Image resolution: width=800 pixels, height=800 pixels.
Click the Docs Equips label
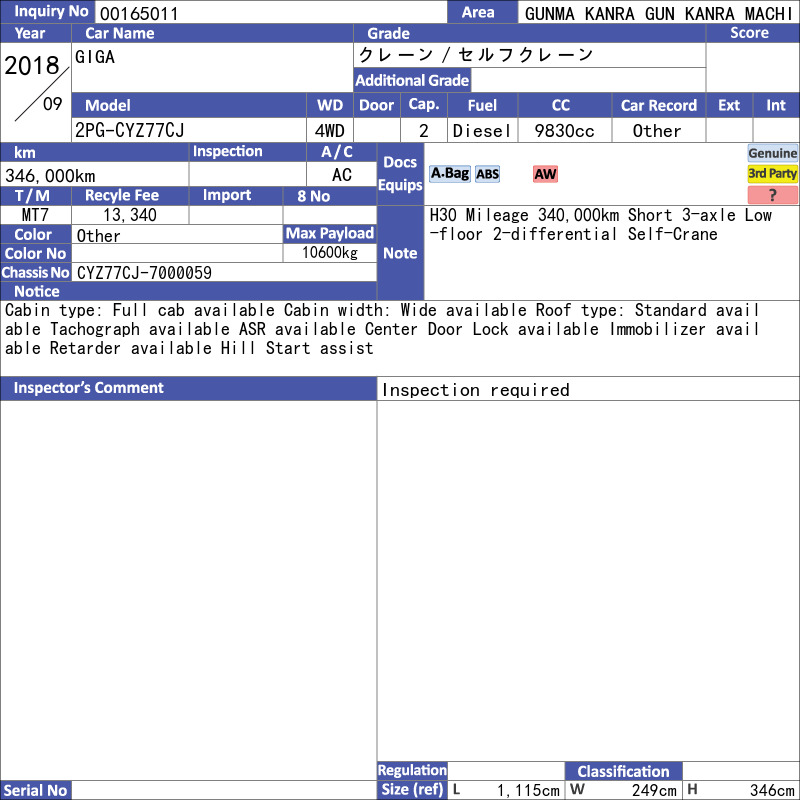(400, 173)
